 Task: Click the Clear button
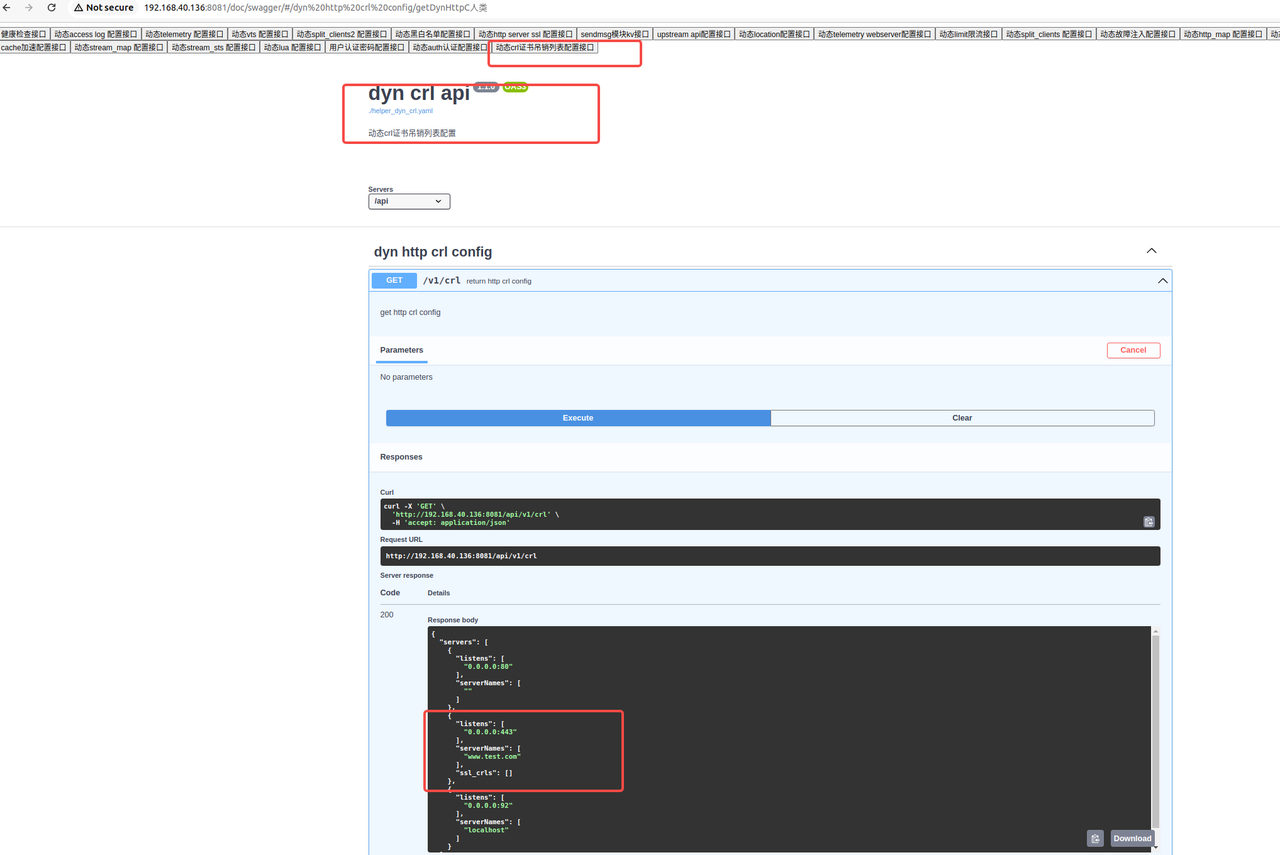962,418
